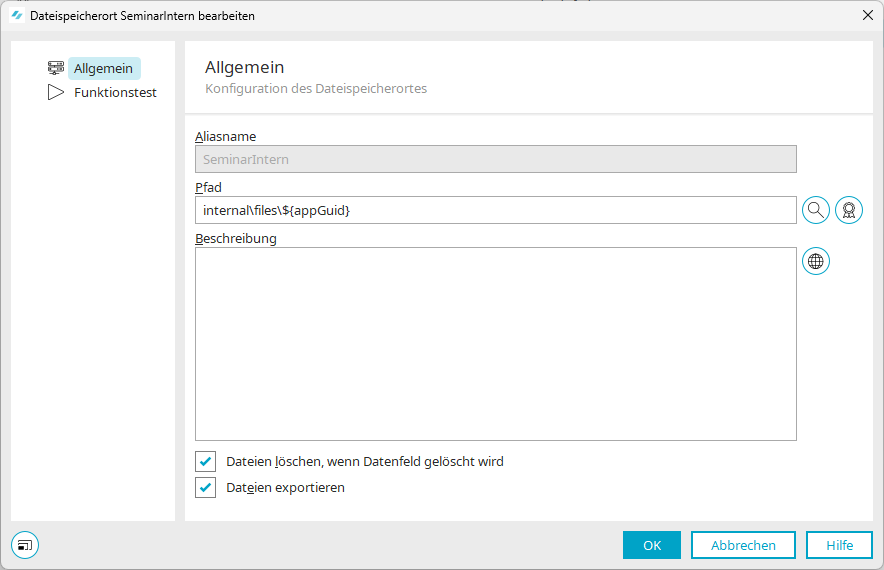884x570 pixels.
Task: Select the Allgemein entry in the sidebar
Action: pos(103,68)
